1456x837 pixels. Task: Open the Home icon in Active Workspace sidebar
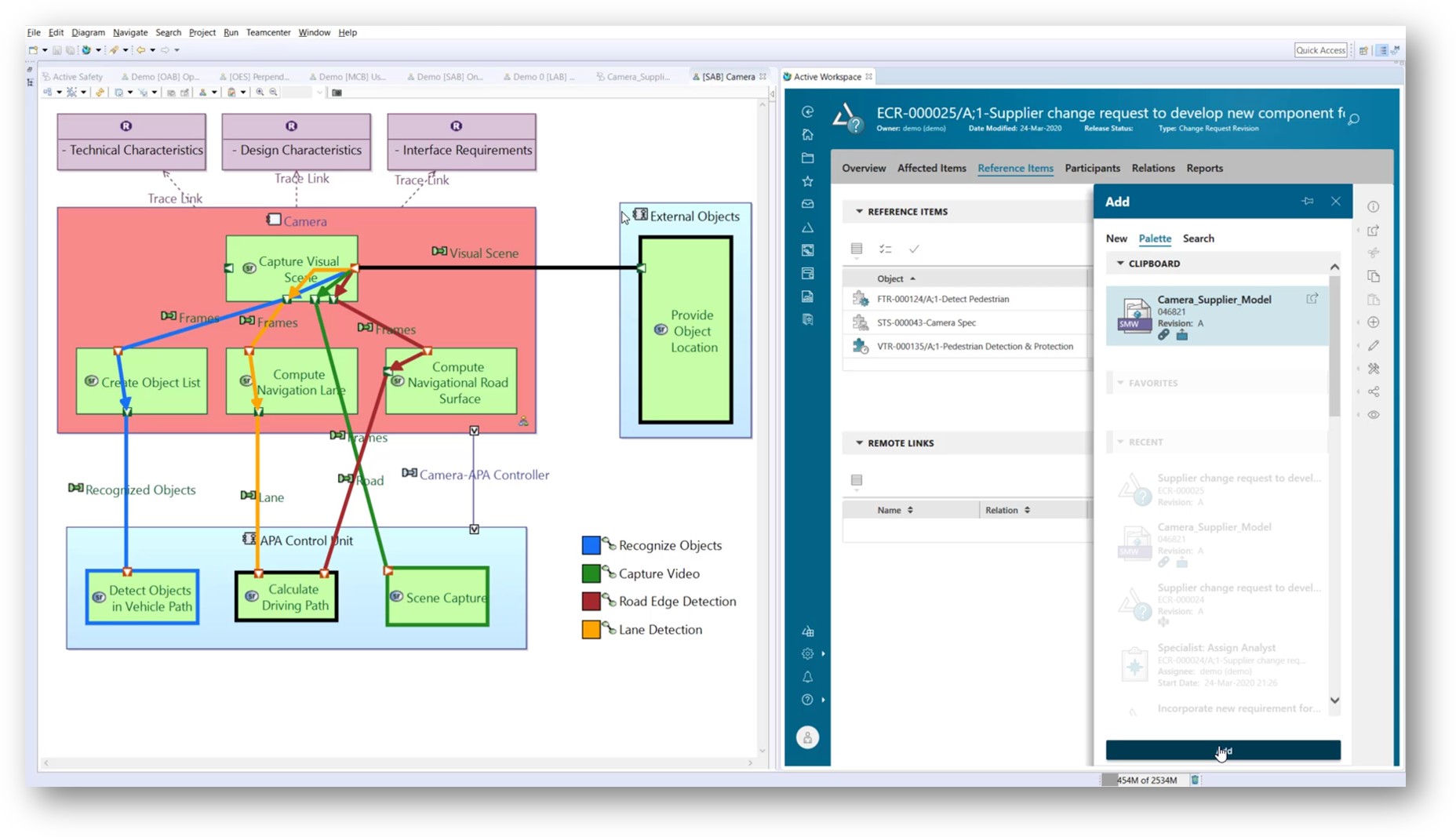pos(806,135)
